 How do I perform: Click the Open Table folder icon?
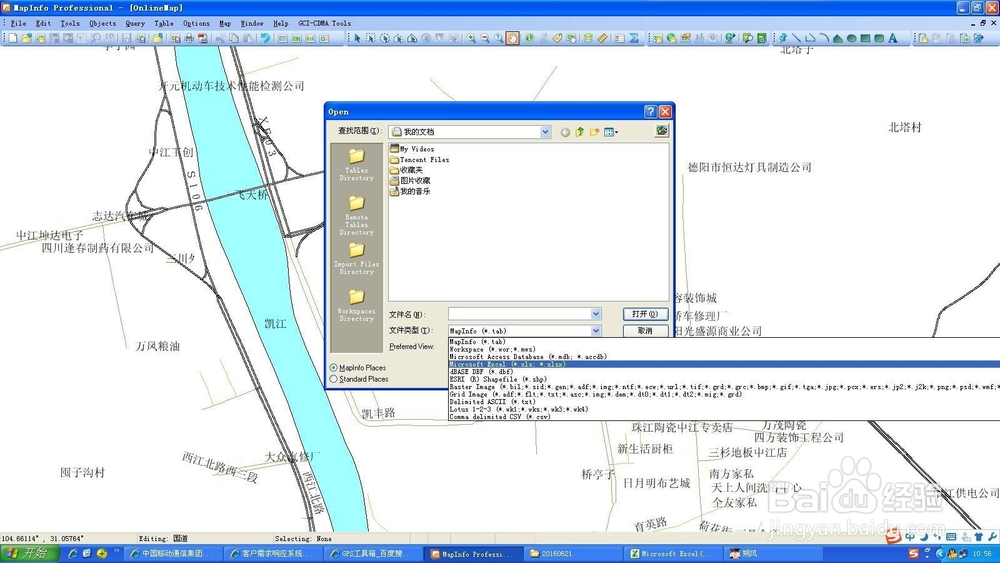26,38
